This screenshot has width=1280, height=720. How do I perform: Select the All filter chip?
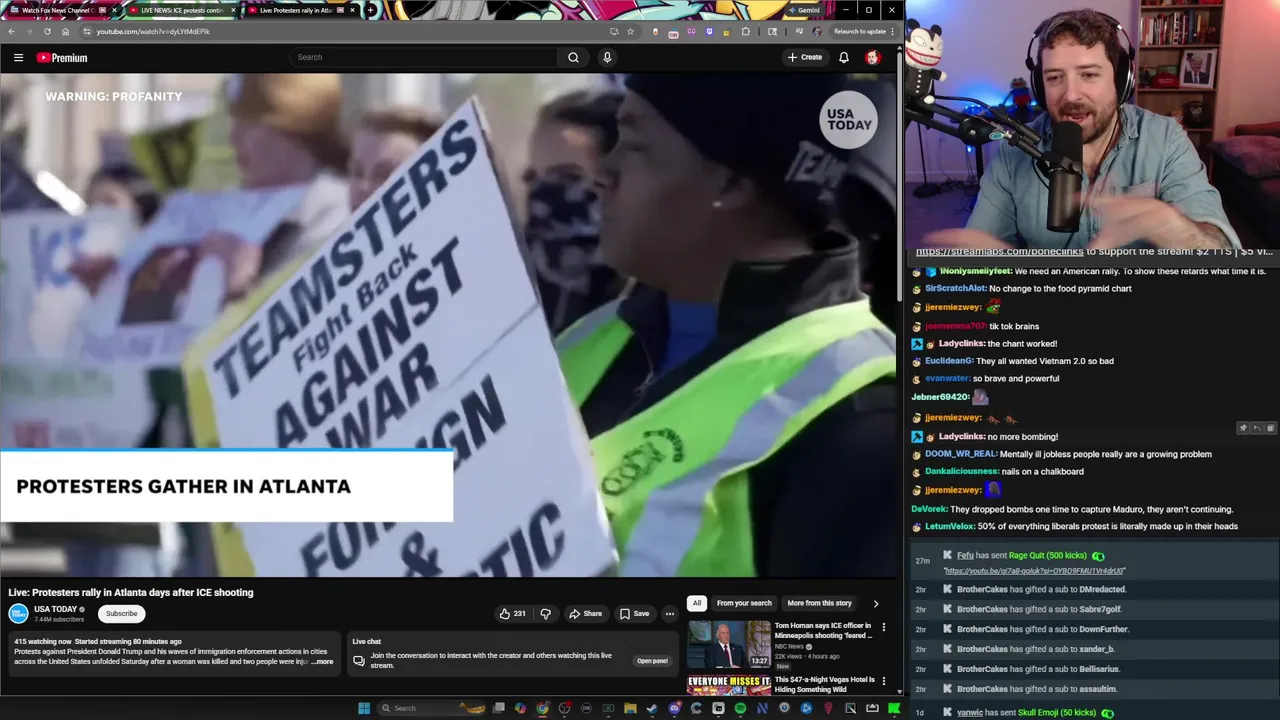click(696, 603)
